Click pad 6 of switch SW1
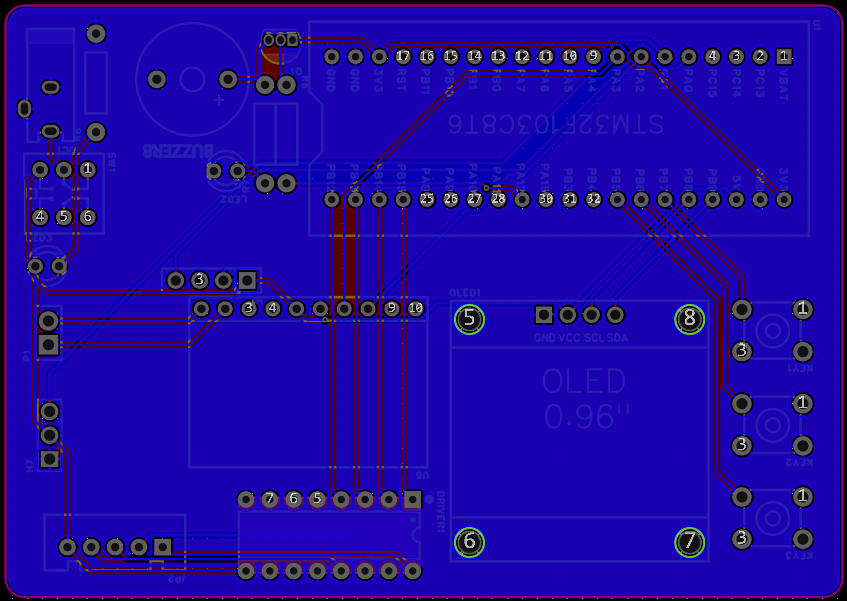The height and width of the screenshot is (601, 847). (x=88, y=217)
